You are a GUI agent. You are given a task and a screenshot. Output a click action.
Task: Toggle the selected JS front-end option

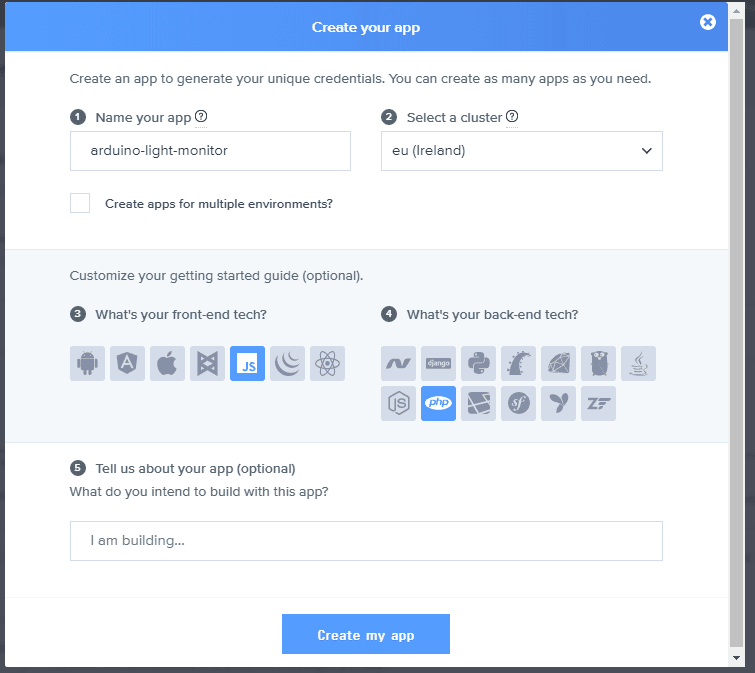[247, 364]
